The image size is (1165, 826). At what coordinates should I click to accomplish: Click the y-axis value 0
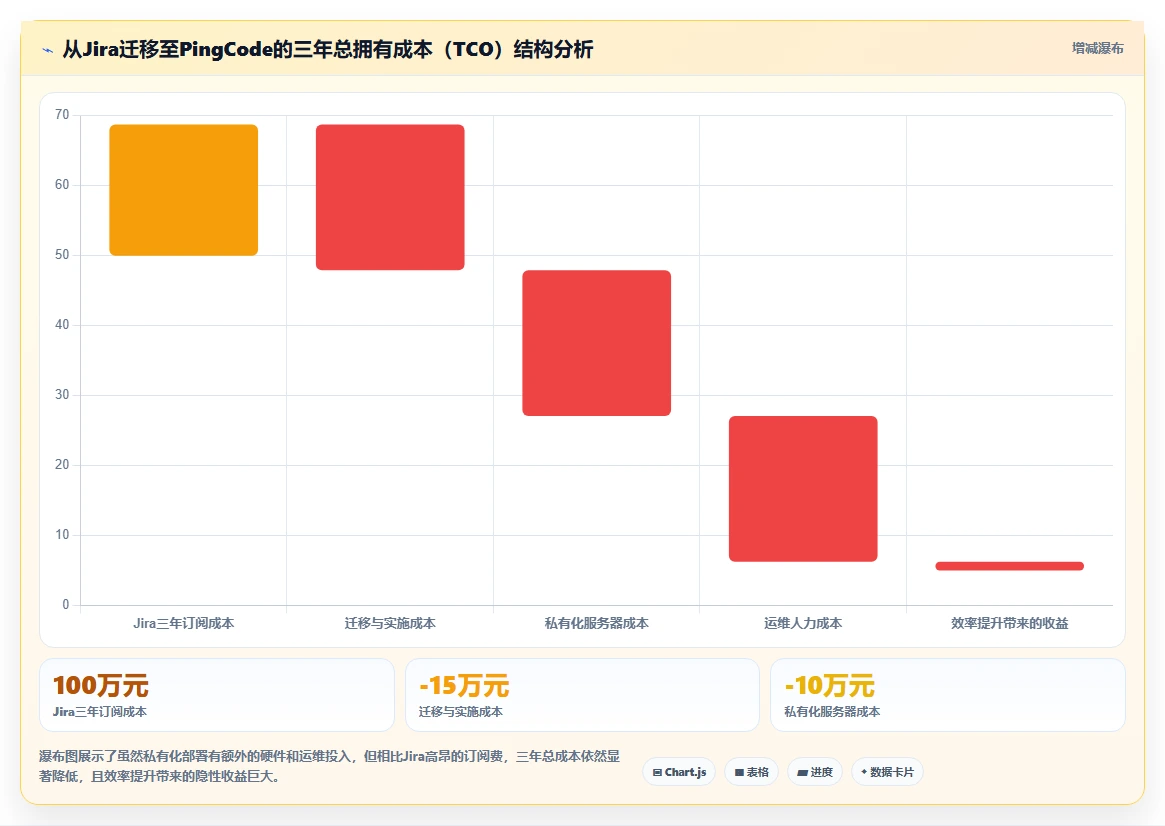[x=65, y=605]
